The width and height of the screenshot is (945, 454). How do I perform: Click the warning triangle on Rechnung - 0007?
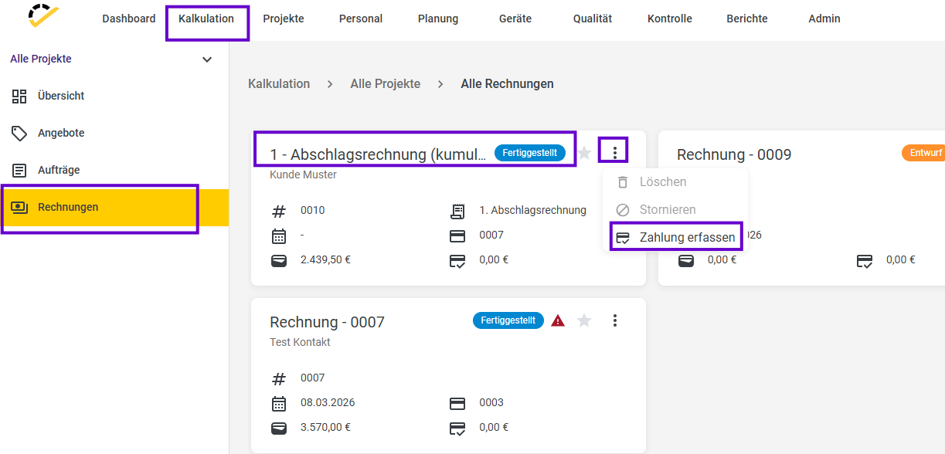(x=558, y=321)
